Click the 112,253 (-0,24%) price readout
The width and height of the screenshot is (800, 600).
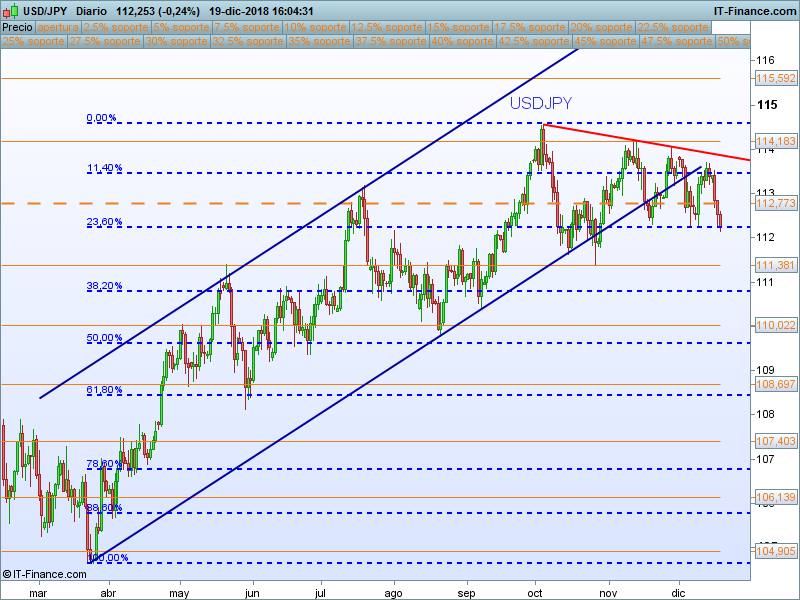click(158, 11)
